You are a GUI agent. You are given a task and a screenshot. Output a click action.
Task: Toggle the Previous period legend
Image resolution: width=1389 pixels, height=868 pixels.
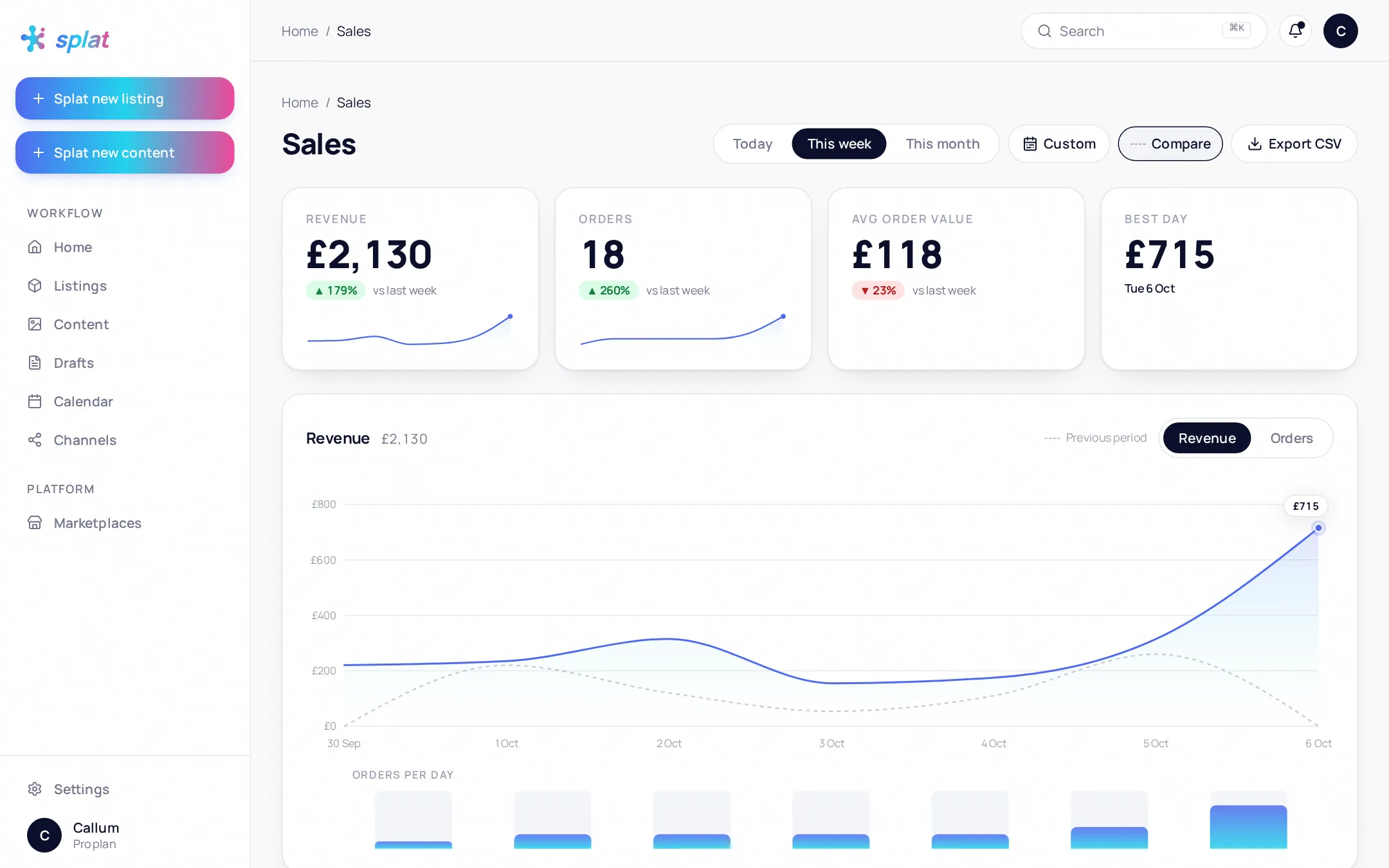(1095, 438)
